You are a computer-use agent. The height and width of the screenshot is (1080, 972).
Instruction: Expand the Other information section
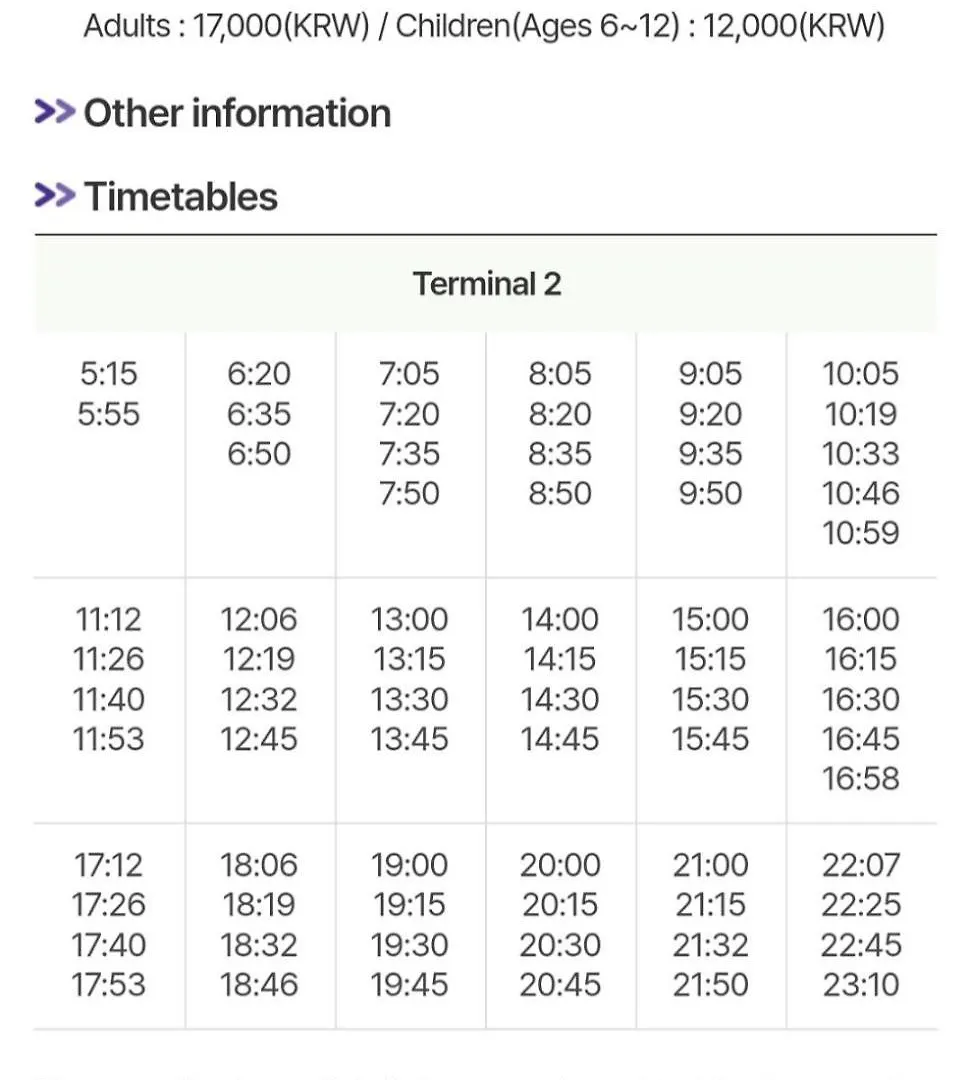[x=237, y=113]
